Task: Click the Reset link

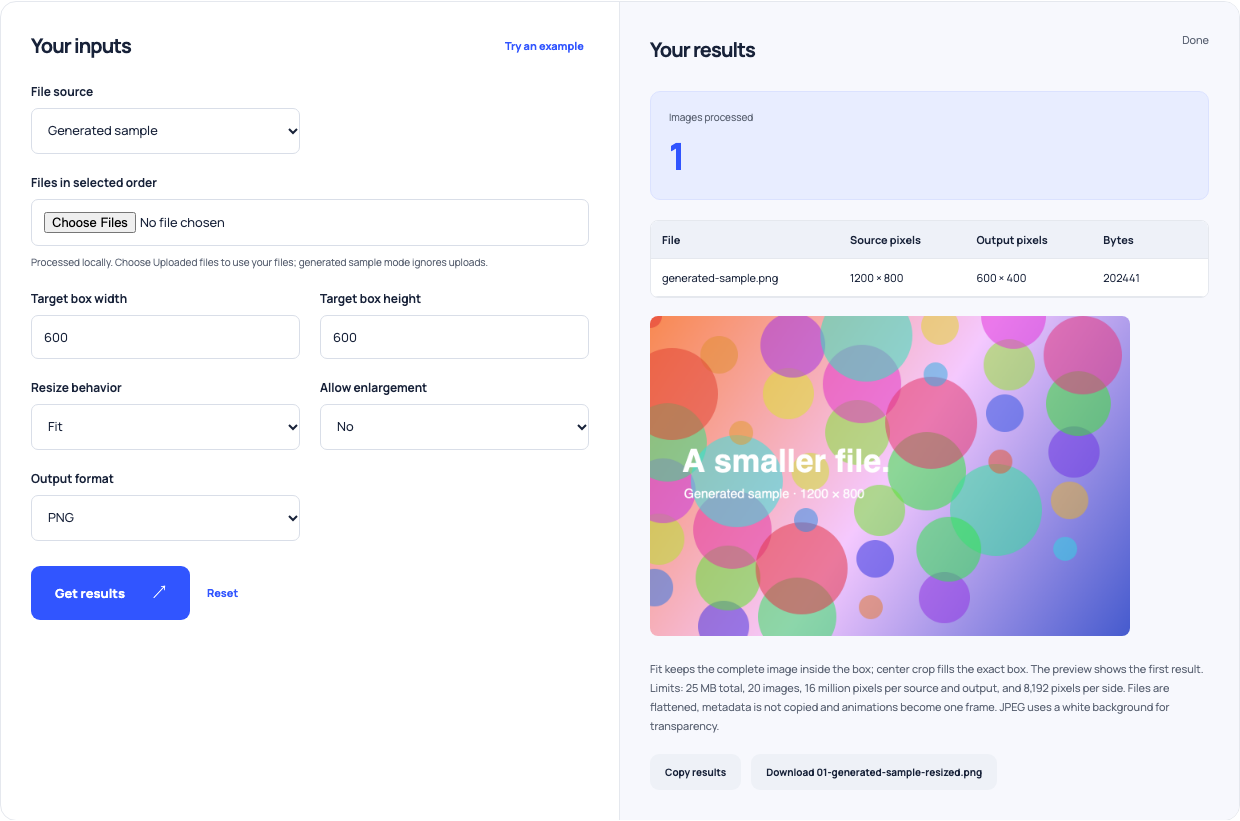Action: point(222,593)
